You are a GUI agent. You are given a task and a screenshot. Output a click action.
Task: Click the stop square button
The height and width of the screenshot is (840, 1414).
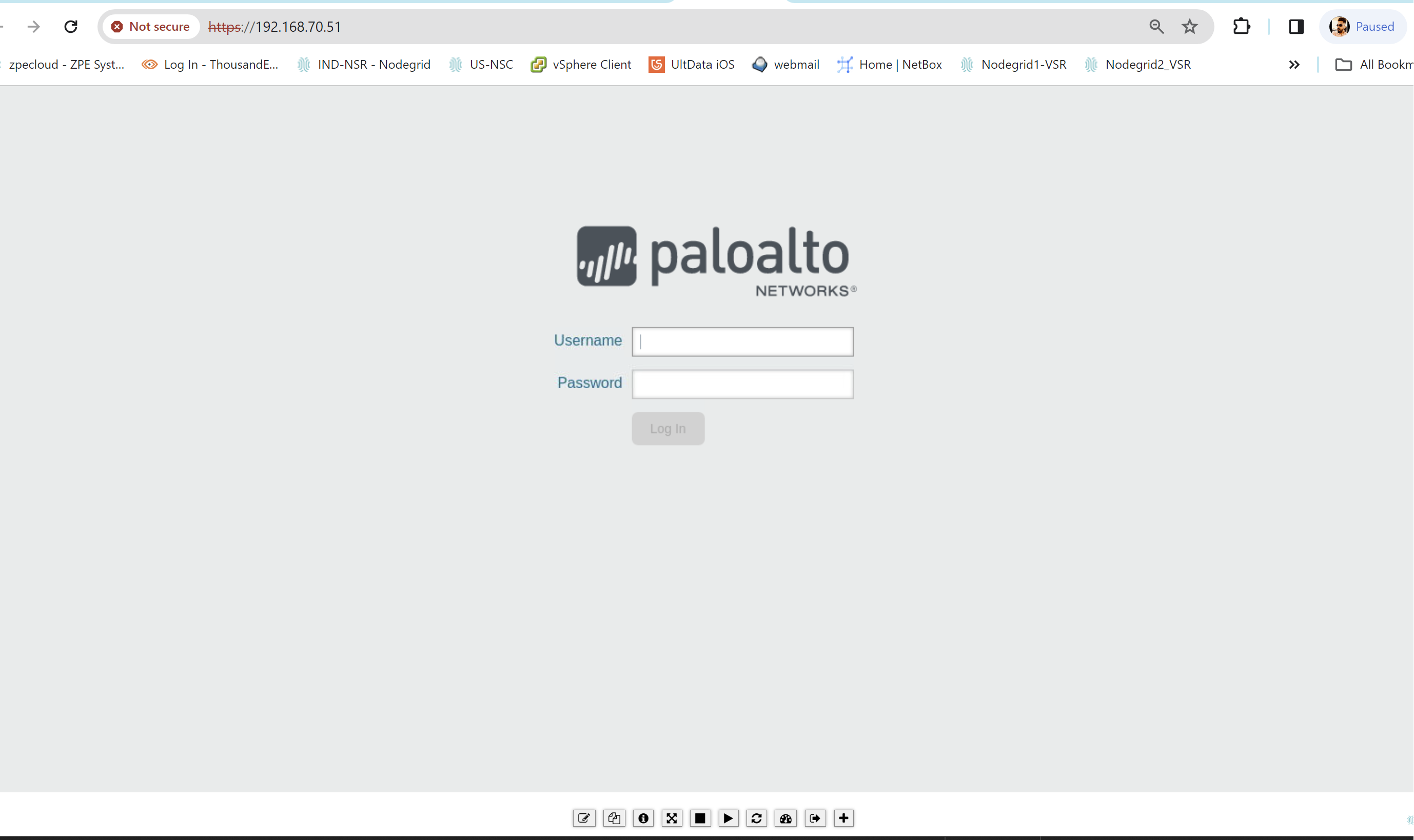[x=700, y=818]
